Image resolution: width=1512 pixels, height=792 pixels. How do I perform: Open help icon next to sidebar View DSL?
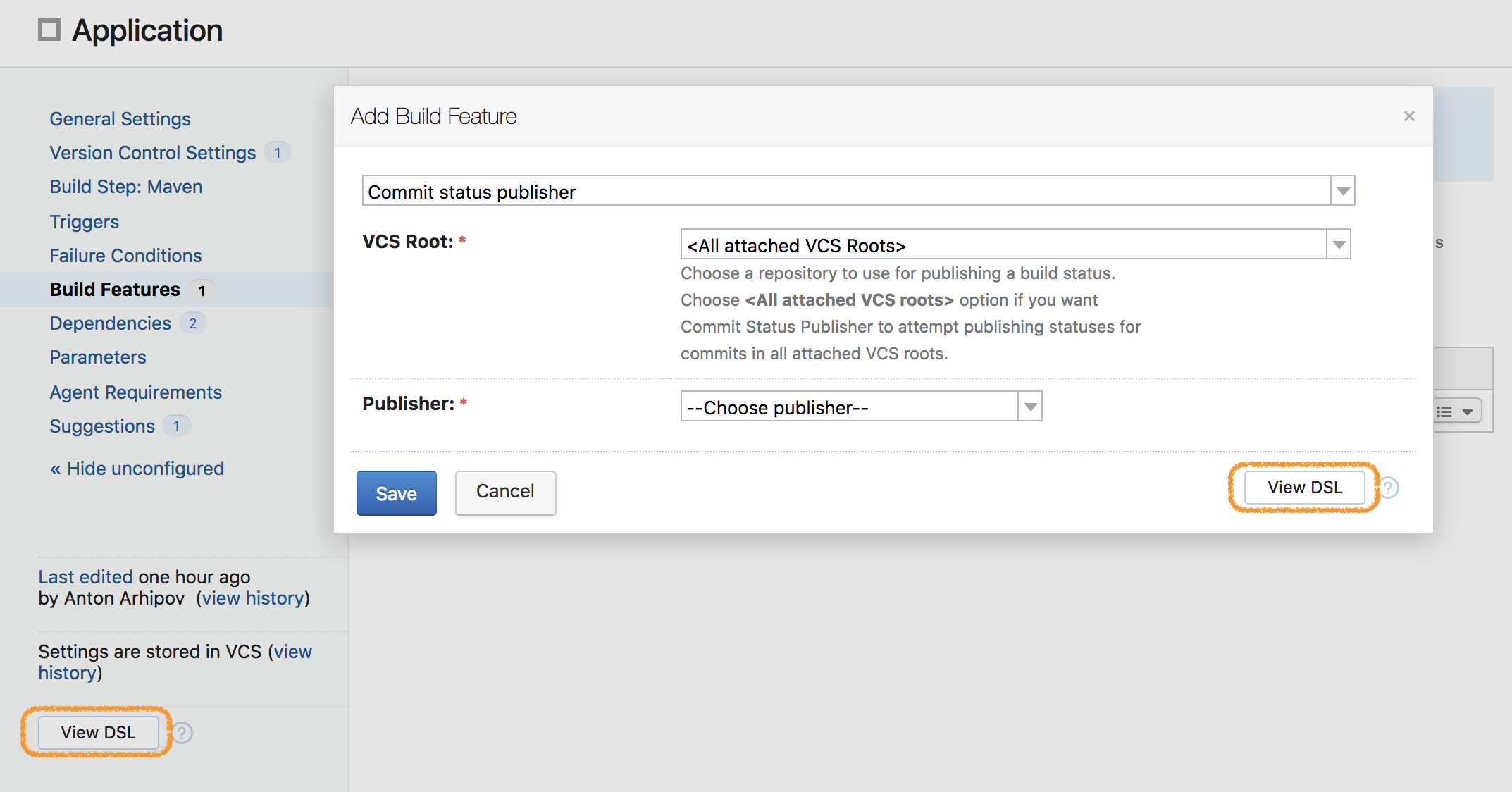tap(182, 733)
